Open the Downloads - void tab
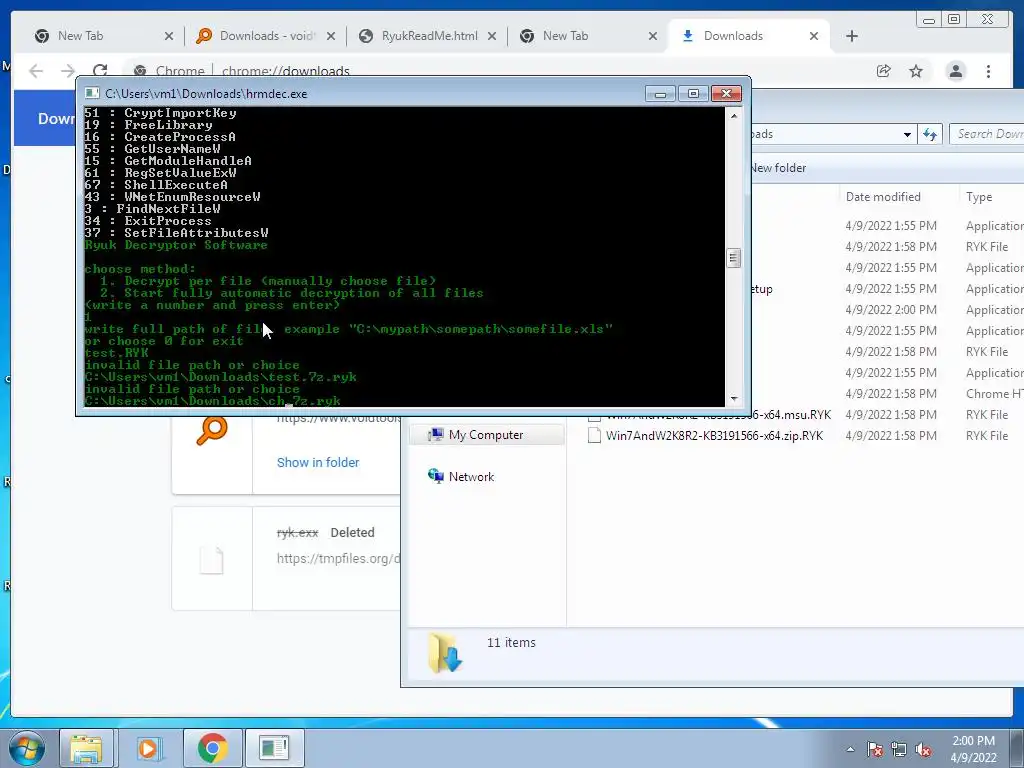Screen dimensions: 1024x768 tap(266, 36)
